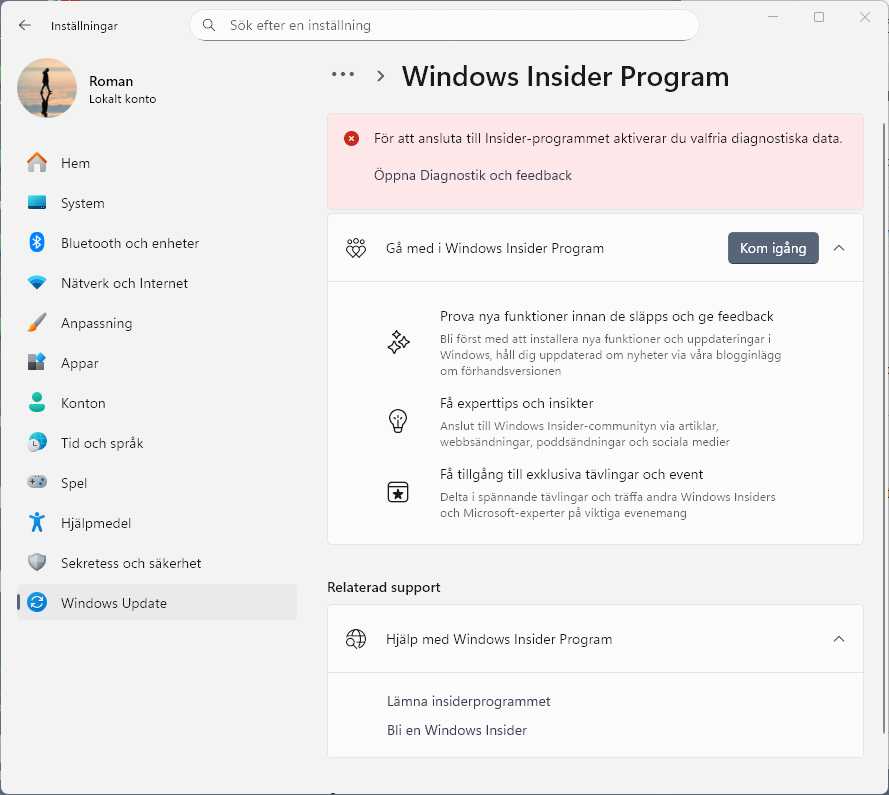Follow the Lämna insiderprogrammet link
The height and width of the screenshot is (795, 889).
click(468, 701)
